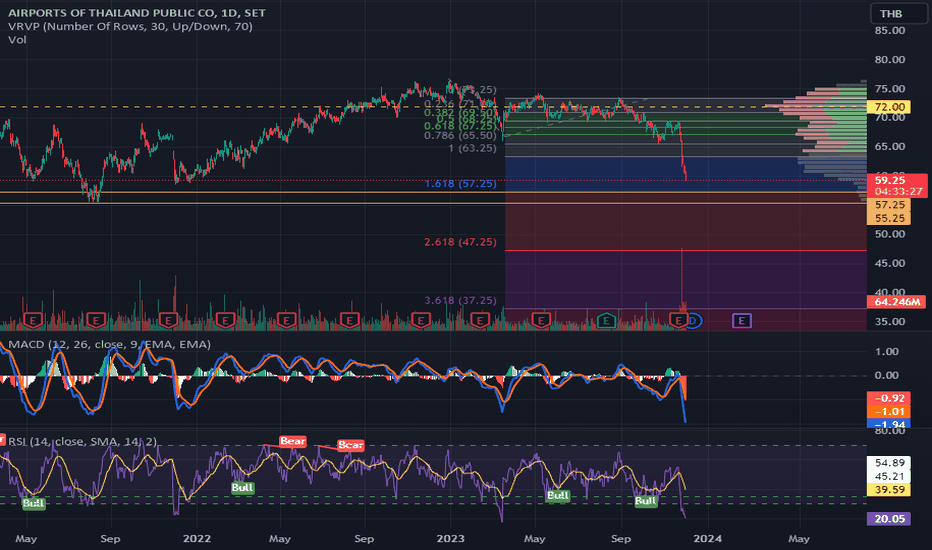Click the 80.00 price axis label
The width and height of the screenshot is (932, 550).
tap(890, 59)
